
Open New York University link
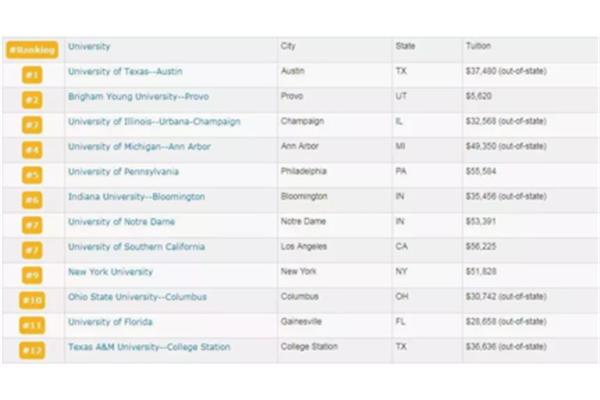[x=110, y=272]
